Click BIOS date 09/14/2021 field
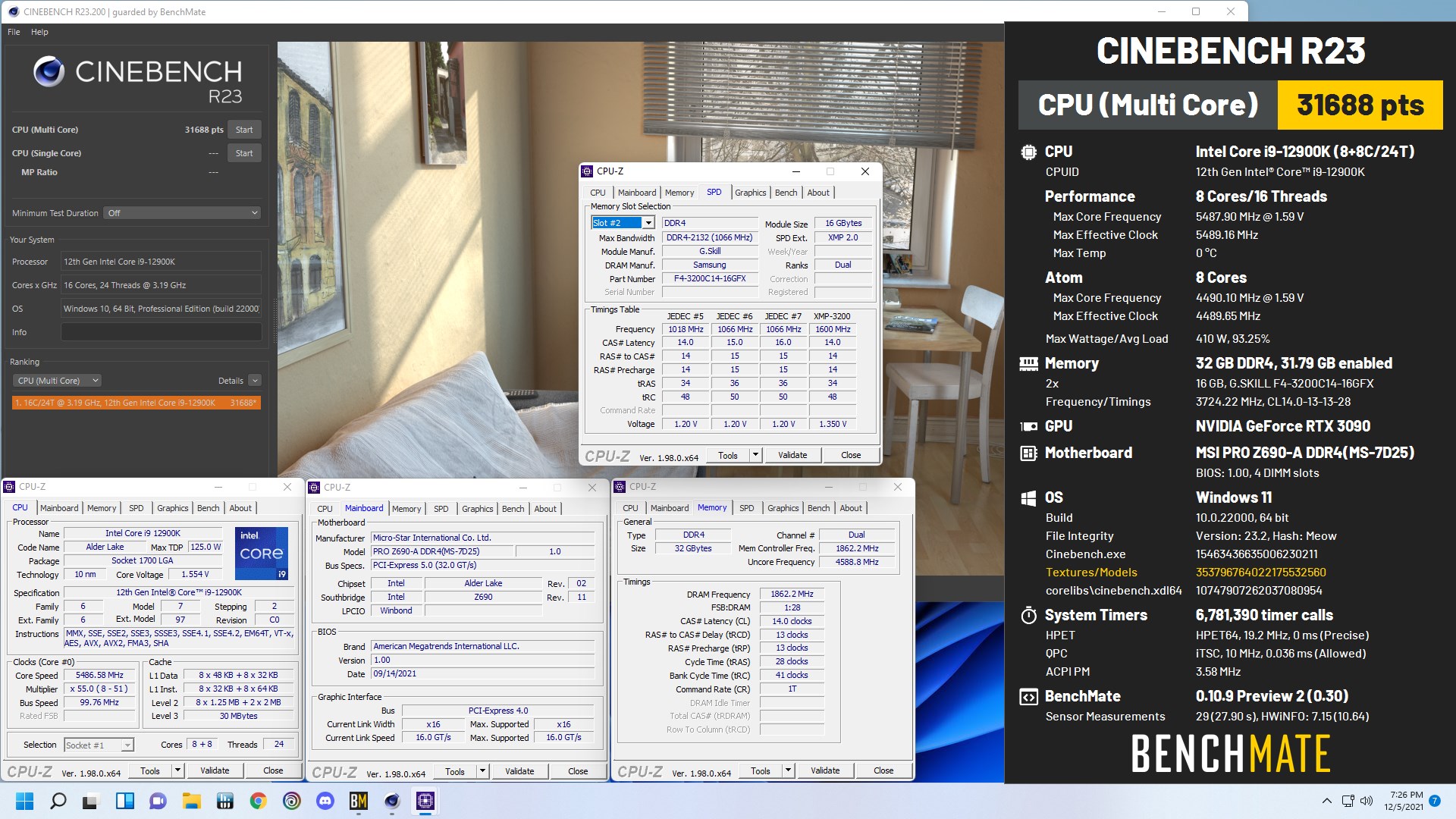 pyautogui.click(x=483, y=673)
